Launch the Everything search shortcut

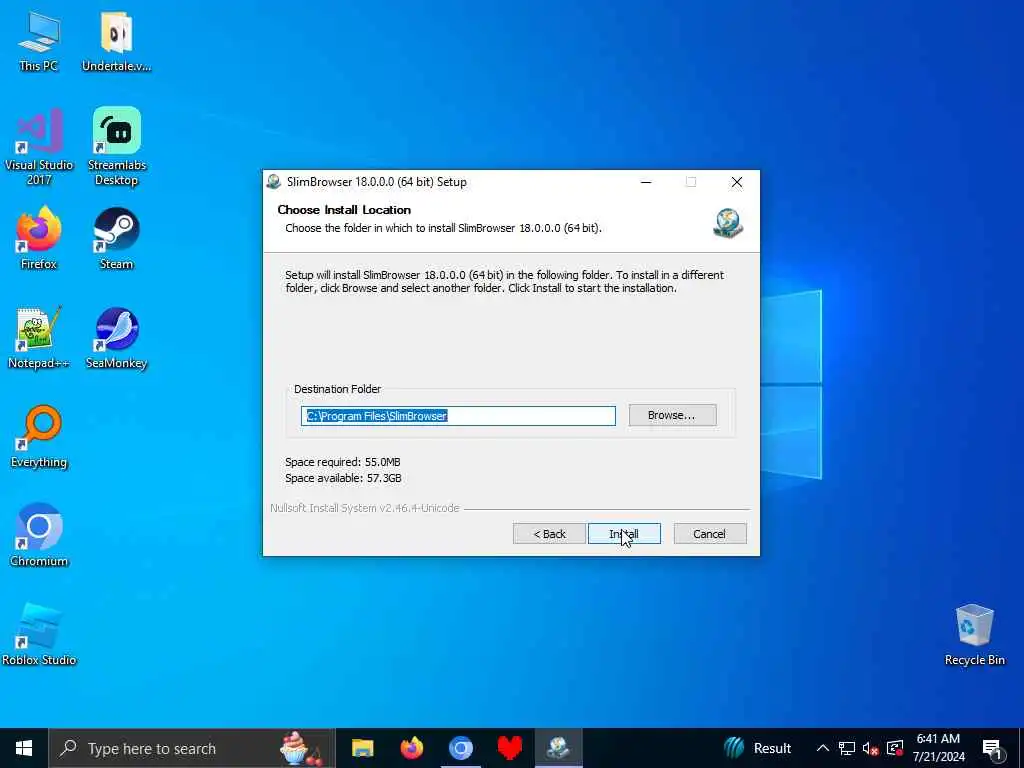point(39,436)
